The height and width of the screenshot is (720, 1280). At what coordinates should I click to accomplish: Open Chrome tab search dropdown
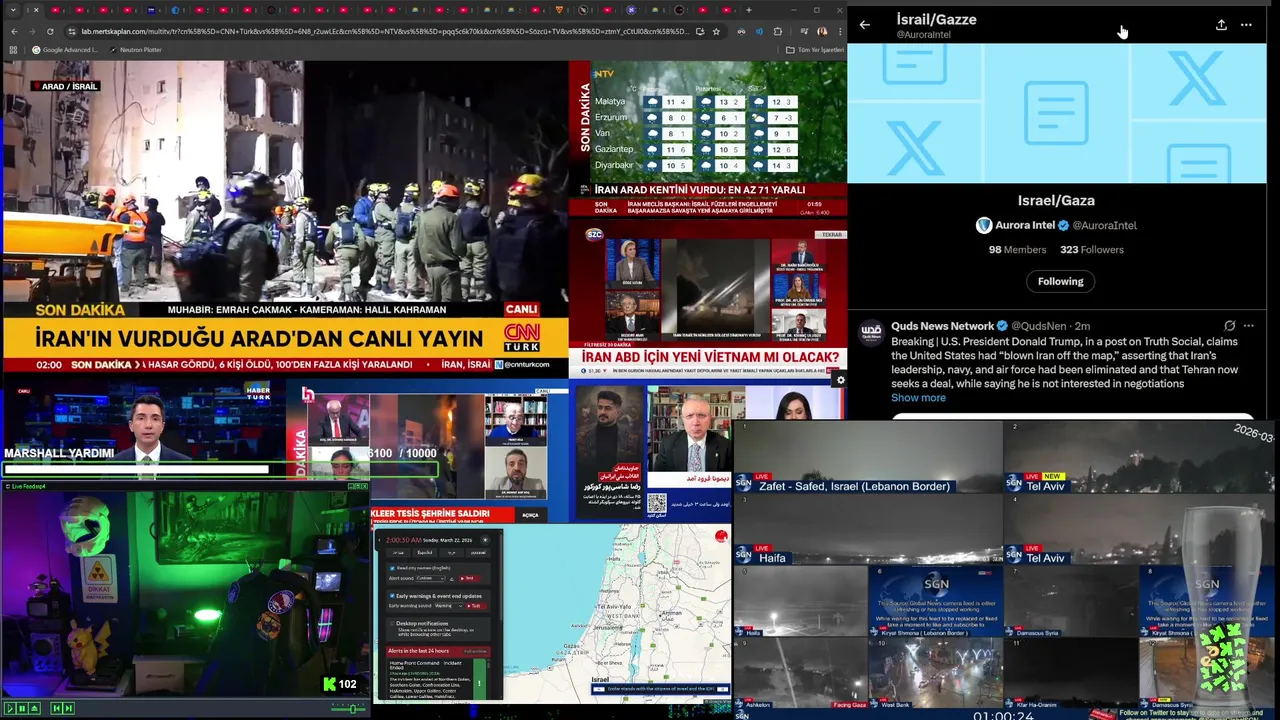(x=12, y=10)
